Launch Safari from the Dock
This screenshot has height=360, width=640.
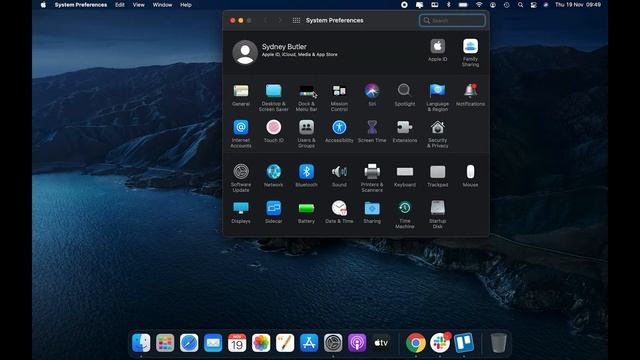coord(189,343)
